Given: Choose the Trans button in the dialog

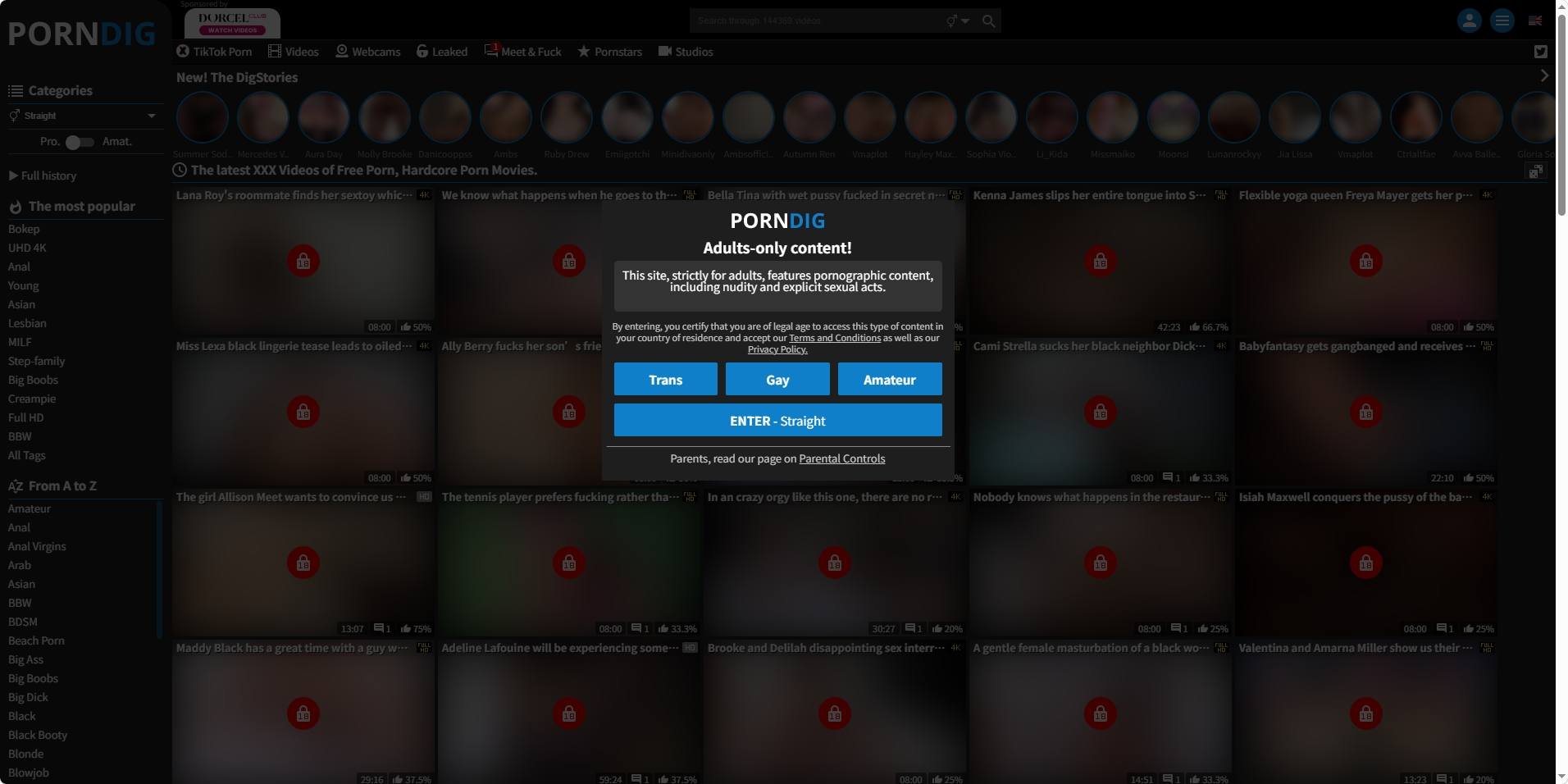Looking at the screenshot, I should tap(665, 380).
